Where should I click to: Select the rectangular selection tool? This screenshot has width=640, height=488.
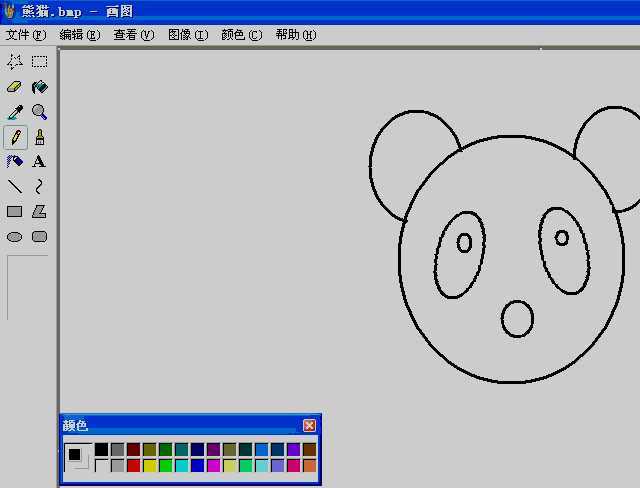[x=40, y=62]
